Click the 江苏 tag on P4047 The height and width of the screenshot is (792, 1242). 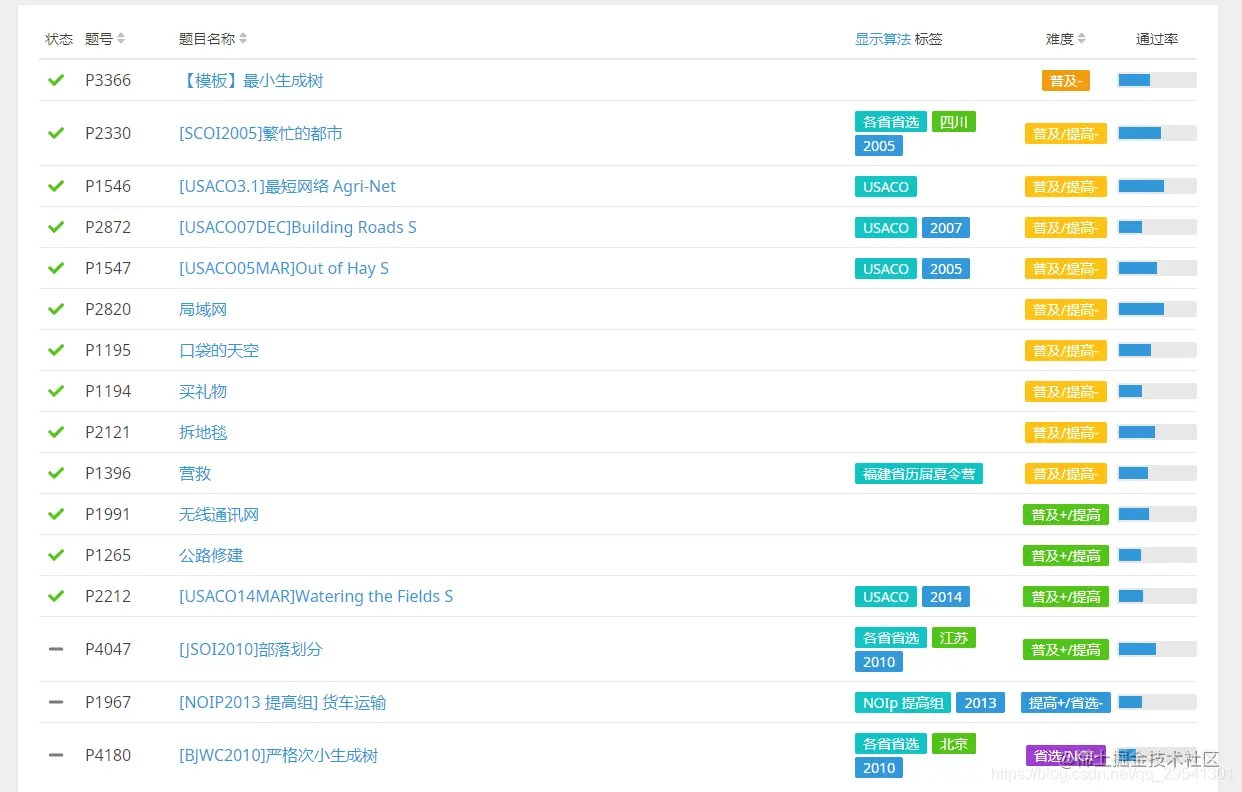(954, 638)
